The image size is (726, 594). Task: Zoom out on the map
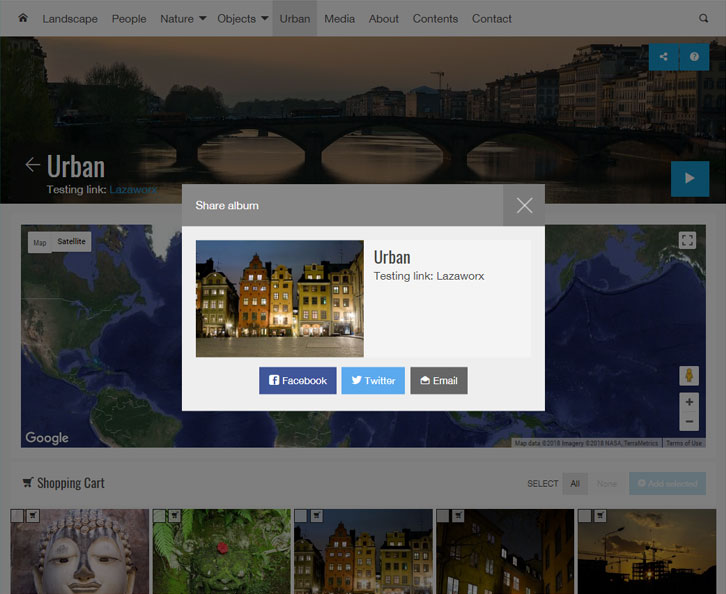pyautogui.click(x=688, y=422)
